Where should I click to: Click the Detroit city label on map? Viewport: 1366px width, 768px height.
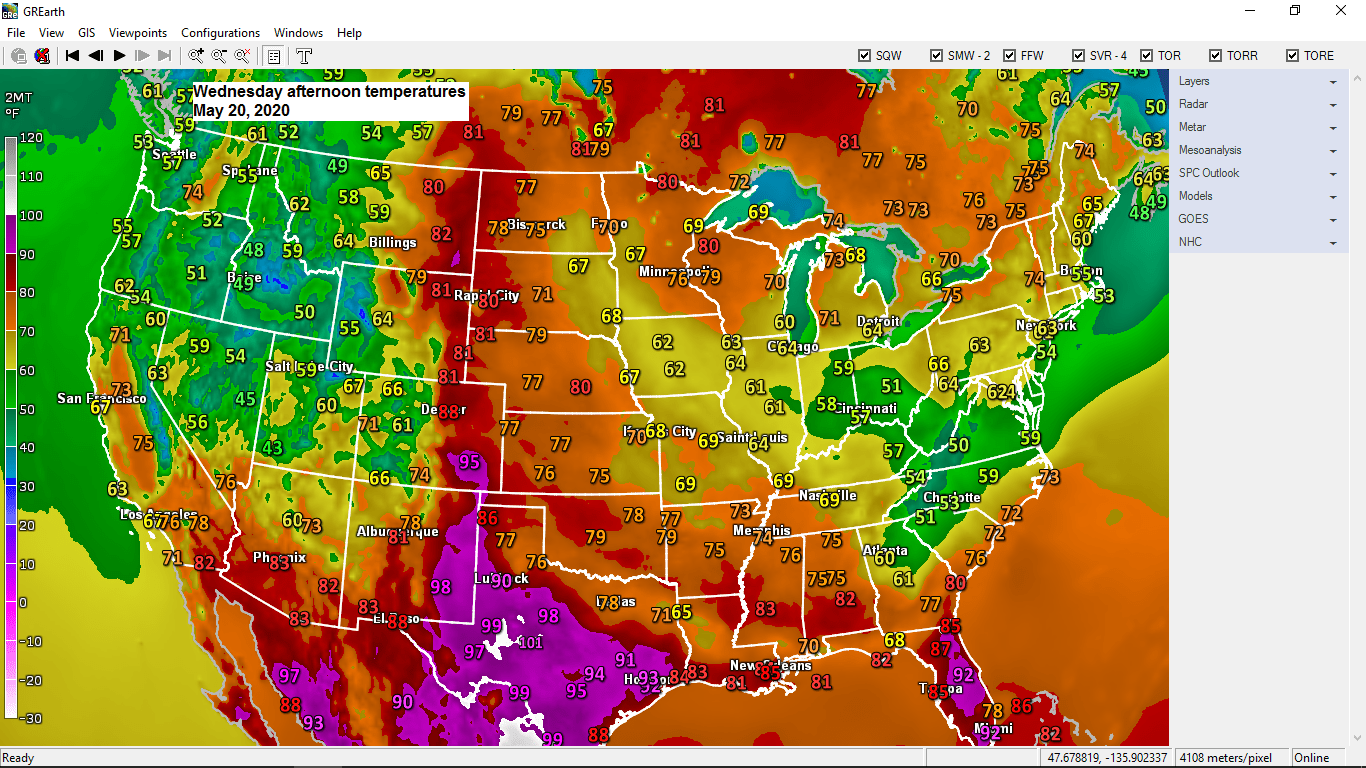coord(878,321)
